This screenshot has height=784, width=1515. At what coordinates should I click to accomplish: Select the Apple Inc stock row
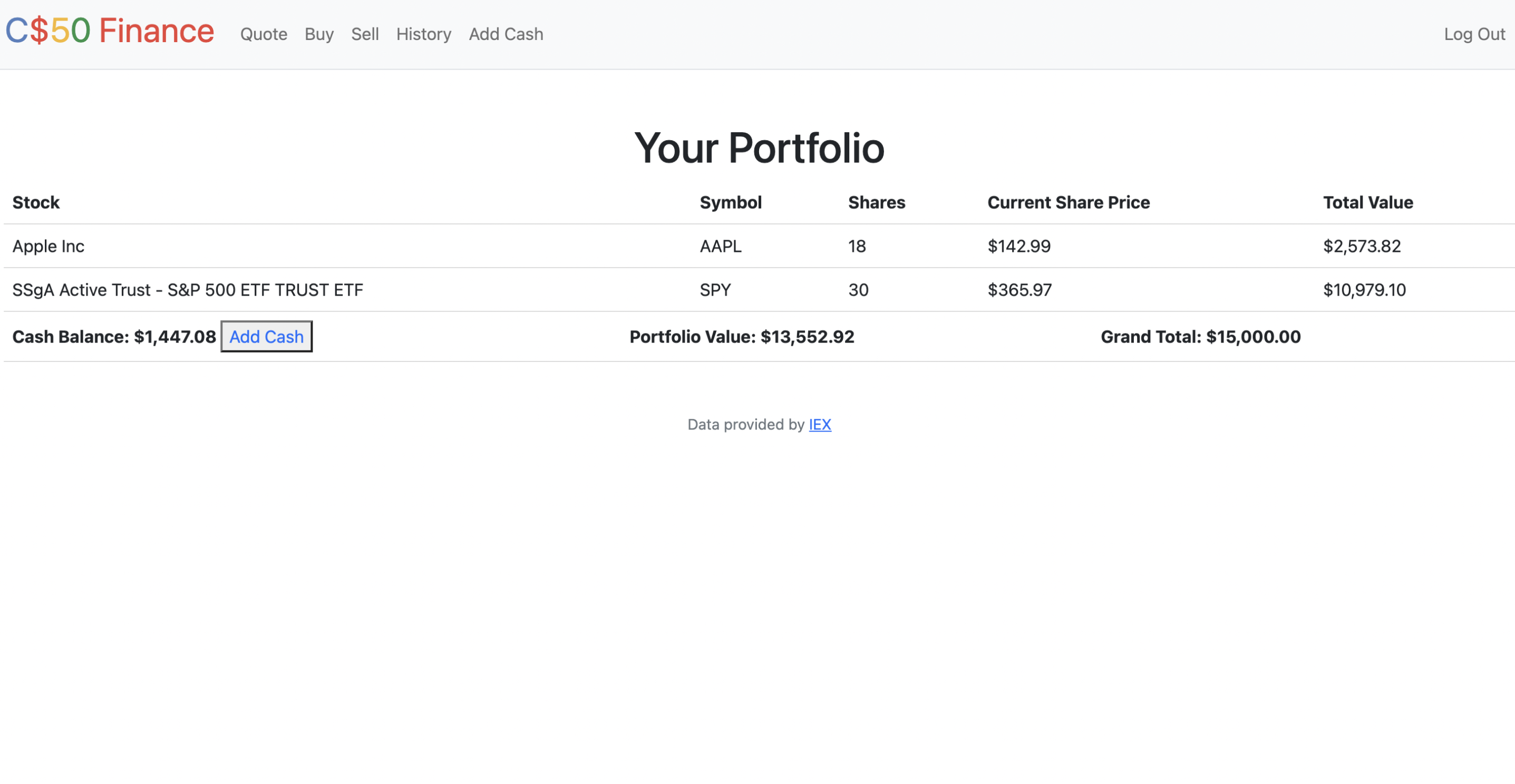tap(48, 246)
